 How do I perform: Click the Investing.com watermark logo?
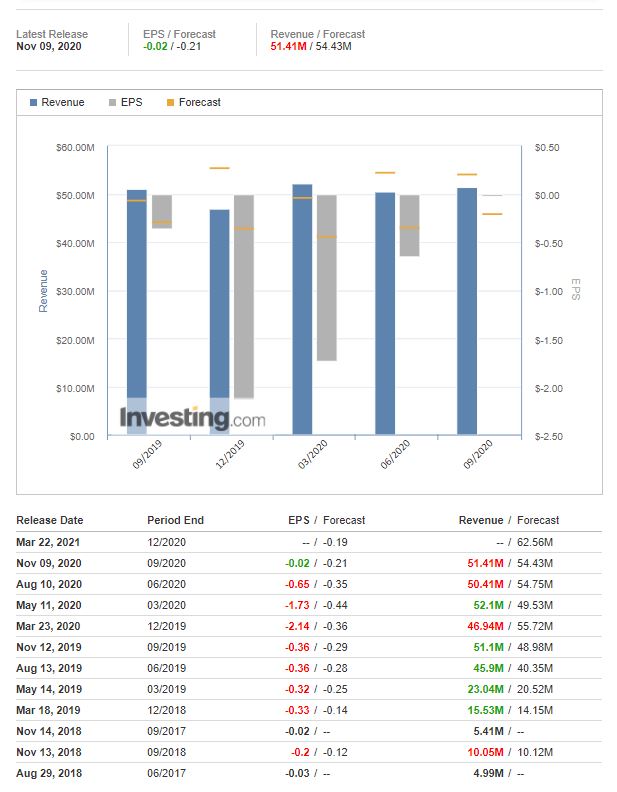(193, 418)
